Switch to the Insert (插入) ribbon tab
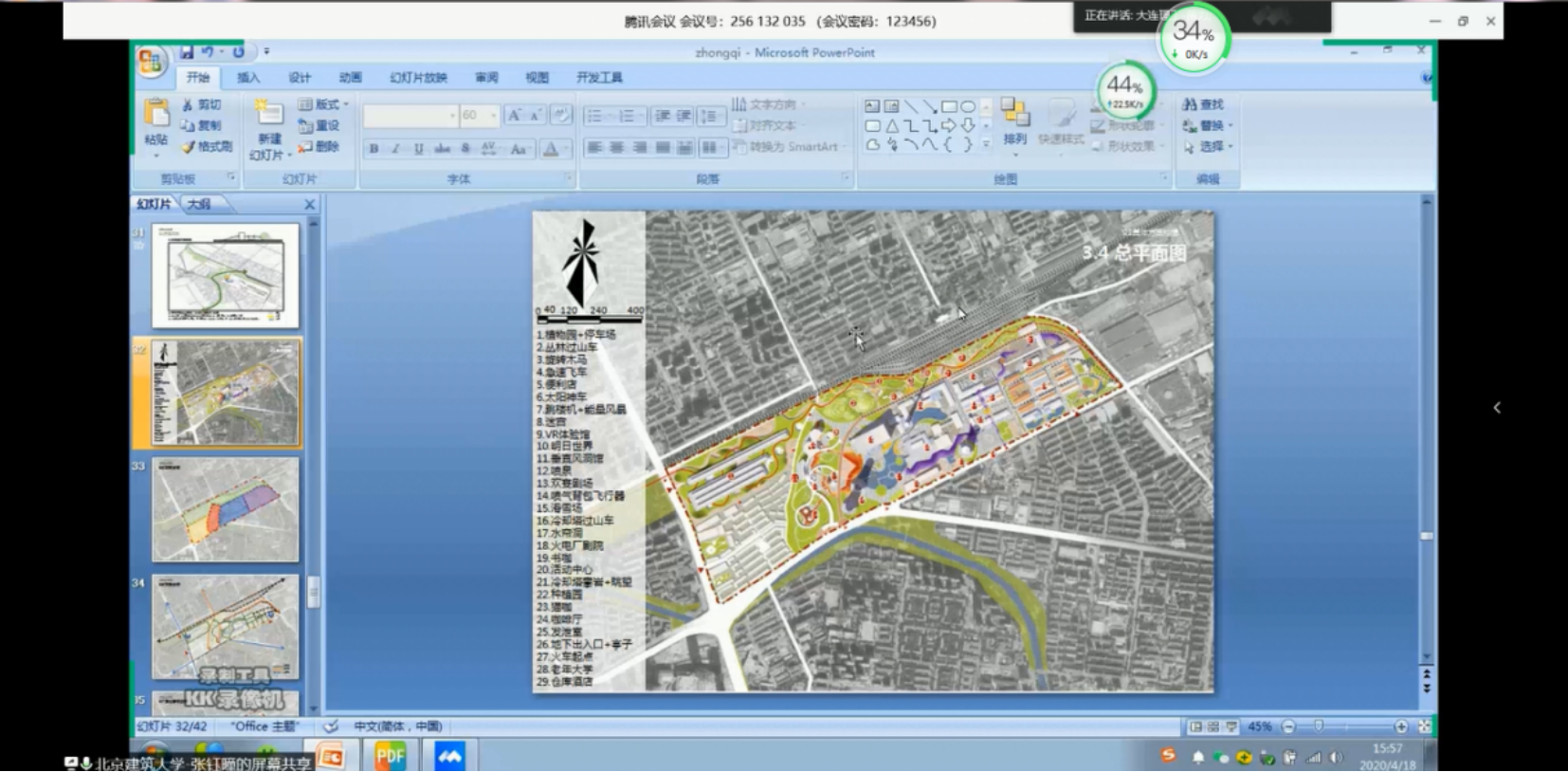The width and height of the screenshot is (1568, 772). [x=248, y=78]
